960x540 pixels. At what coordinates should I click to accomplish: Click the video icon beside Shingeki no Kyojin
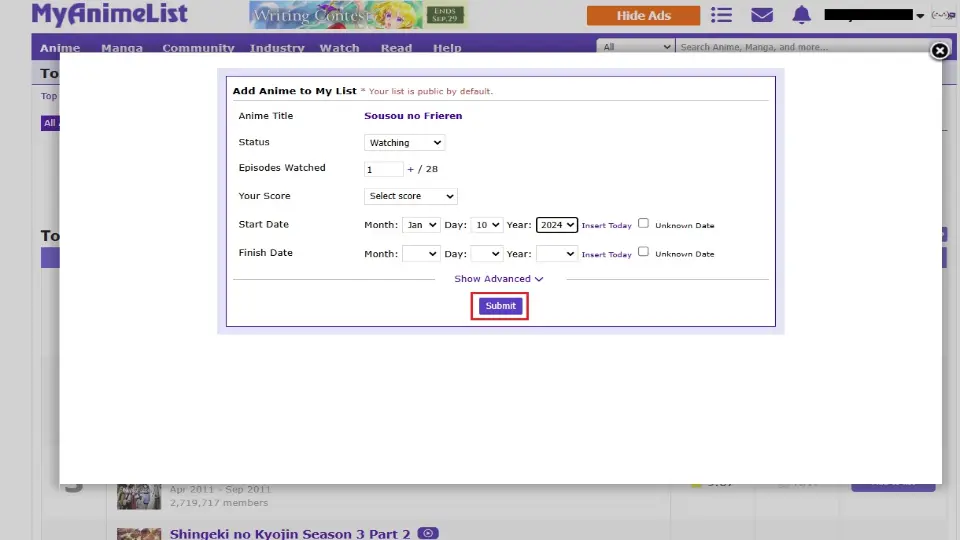(428, 533)
